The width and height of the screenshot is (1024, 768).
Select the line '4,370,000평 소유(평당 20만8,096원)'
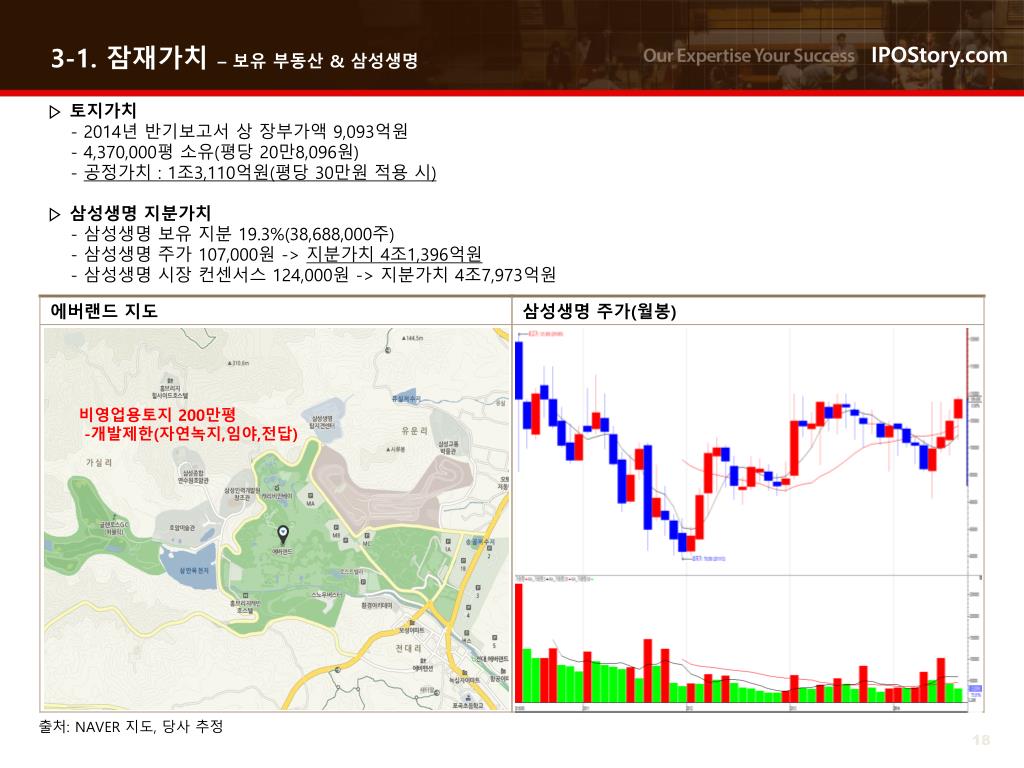(221, 152)
